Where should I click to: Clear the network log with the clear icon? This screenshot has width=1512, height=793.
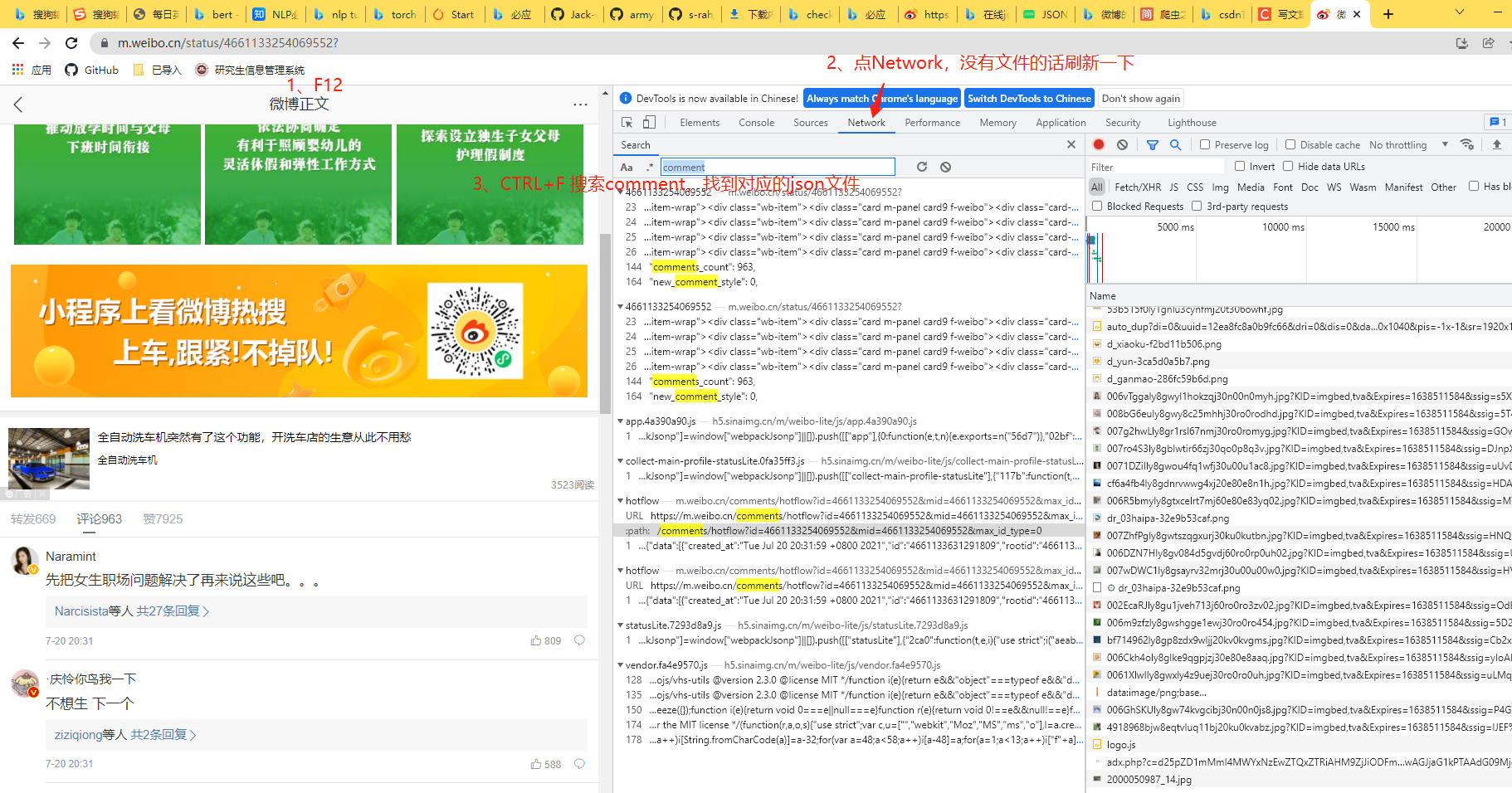pos(1122,144)
